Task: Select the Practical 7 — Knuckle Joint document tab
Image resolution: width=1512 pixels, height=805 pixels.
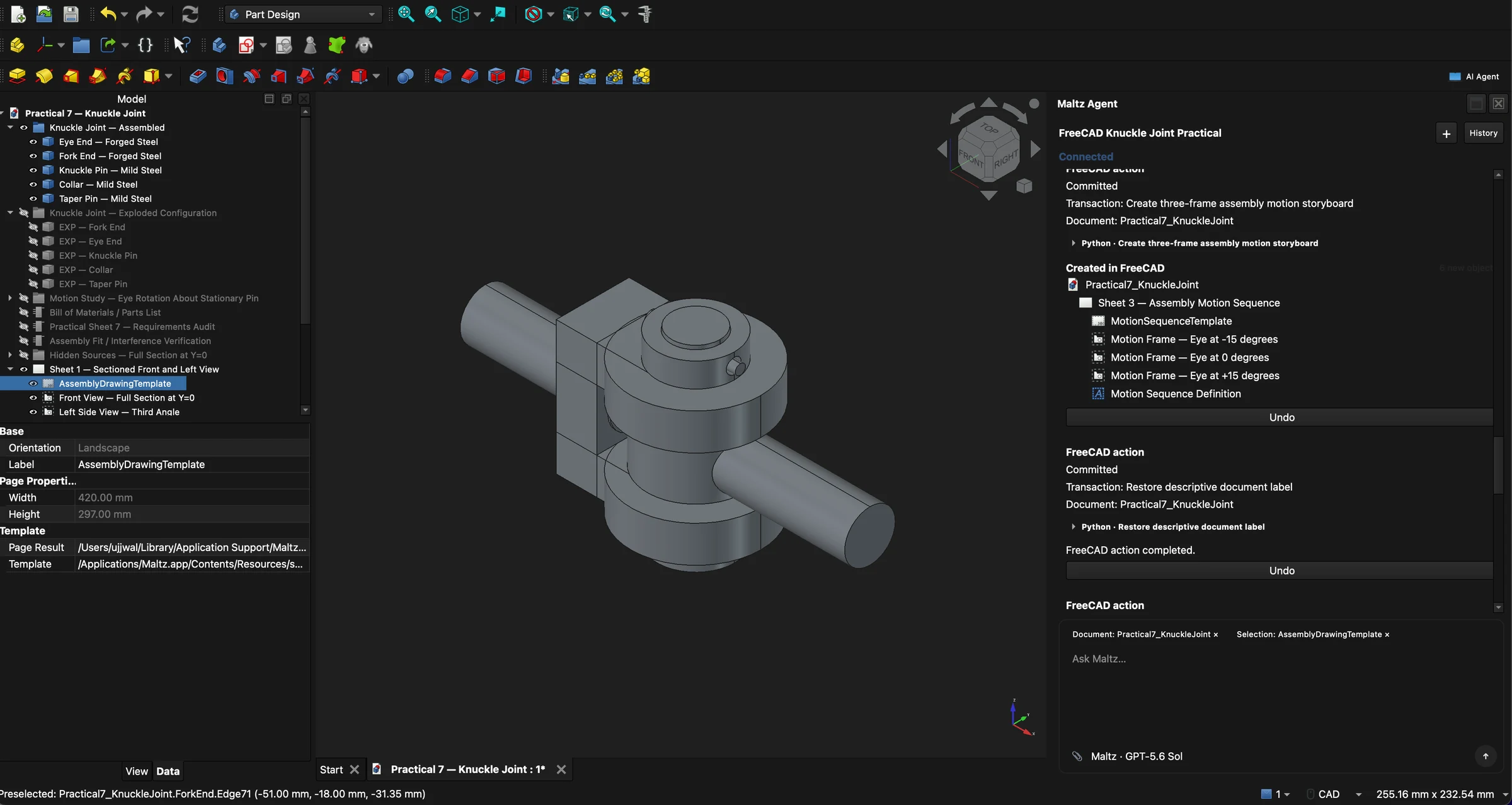Action: click(x=467, y=769)
